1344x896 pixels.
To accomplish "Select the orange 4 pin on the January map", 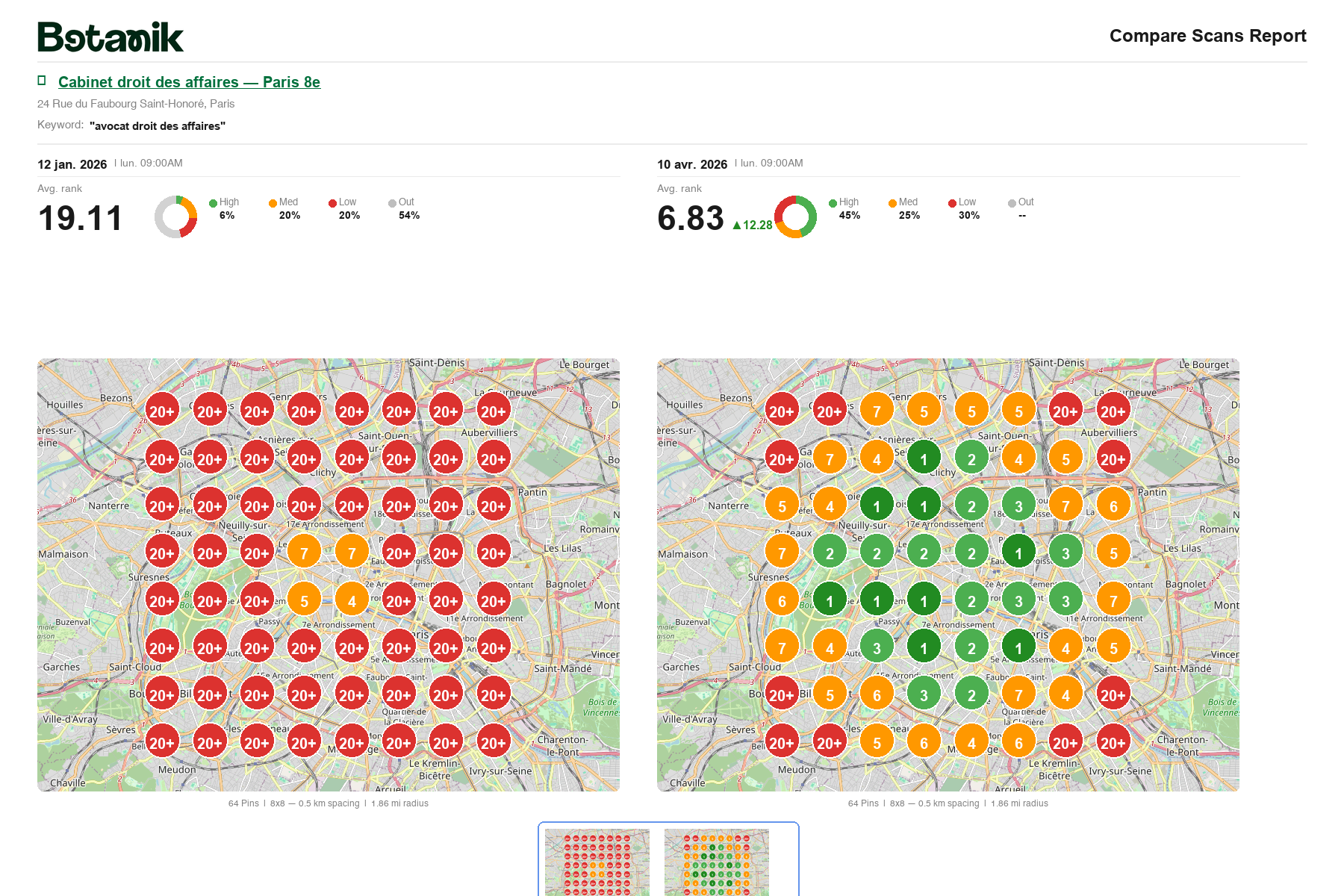I will click(x=352, y=600).
